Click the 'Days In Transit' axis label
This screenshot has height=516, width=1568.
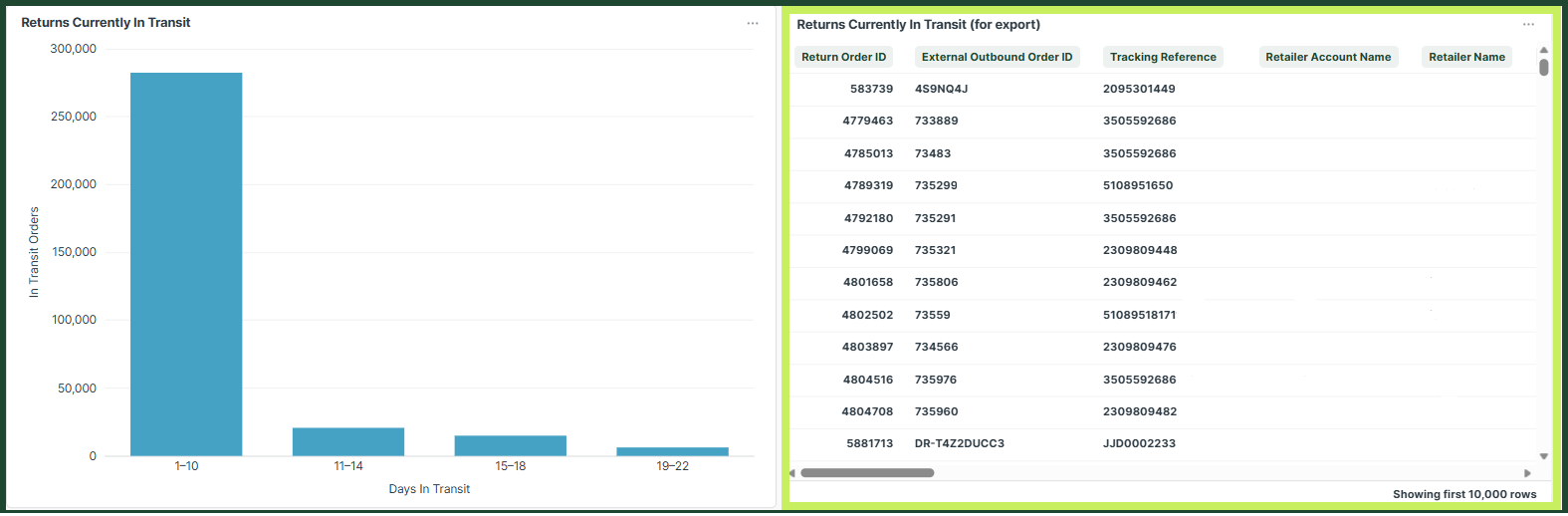click(429, 489)
